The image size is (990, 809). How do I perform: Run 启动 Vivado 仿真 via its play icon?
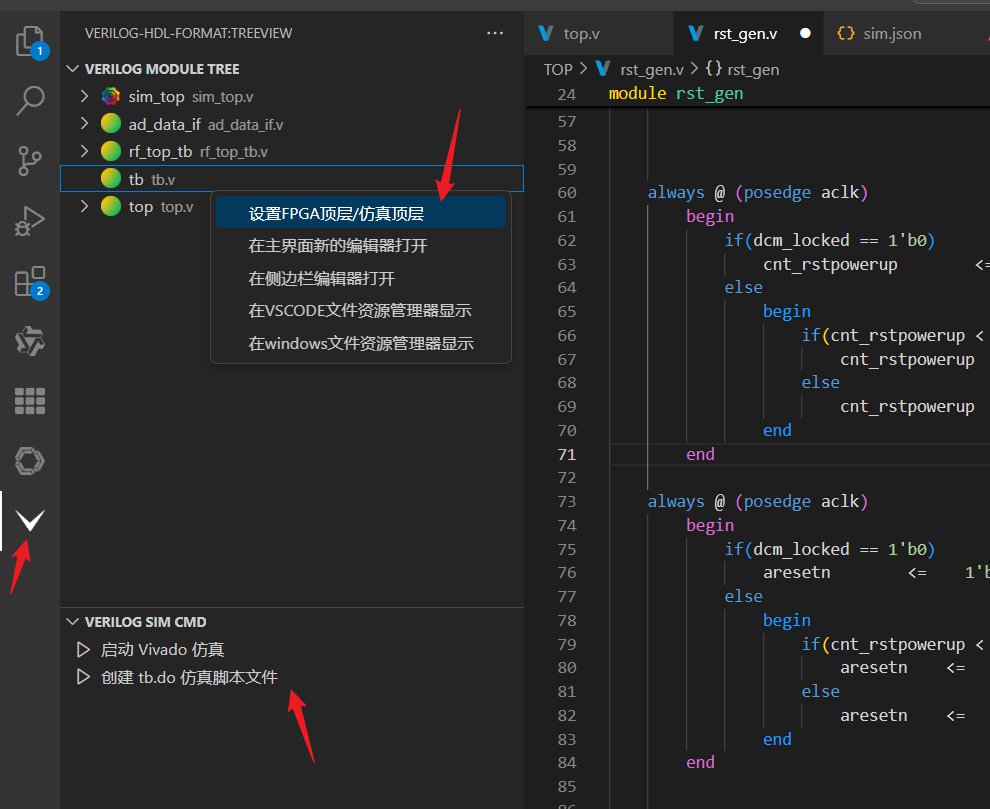(82, 648)
